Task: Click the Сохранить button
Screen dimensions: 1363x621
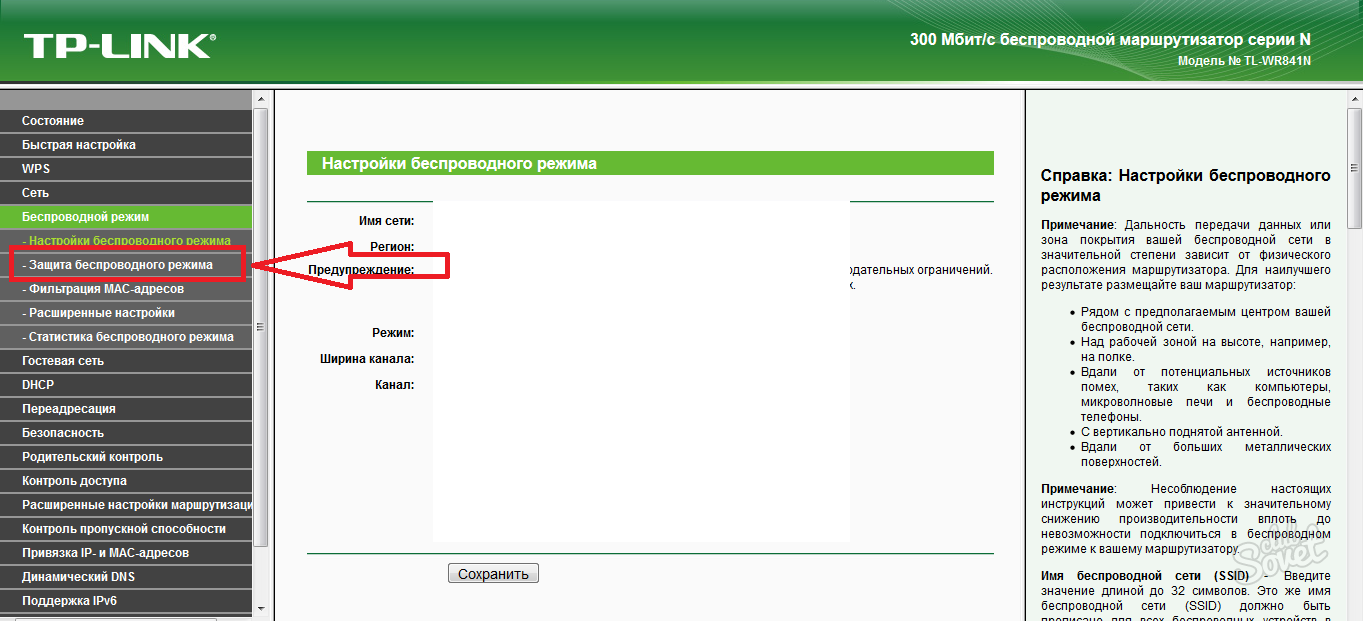Action: tap(493, 574)
